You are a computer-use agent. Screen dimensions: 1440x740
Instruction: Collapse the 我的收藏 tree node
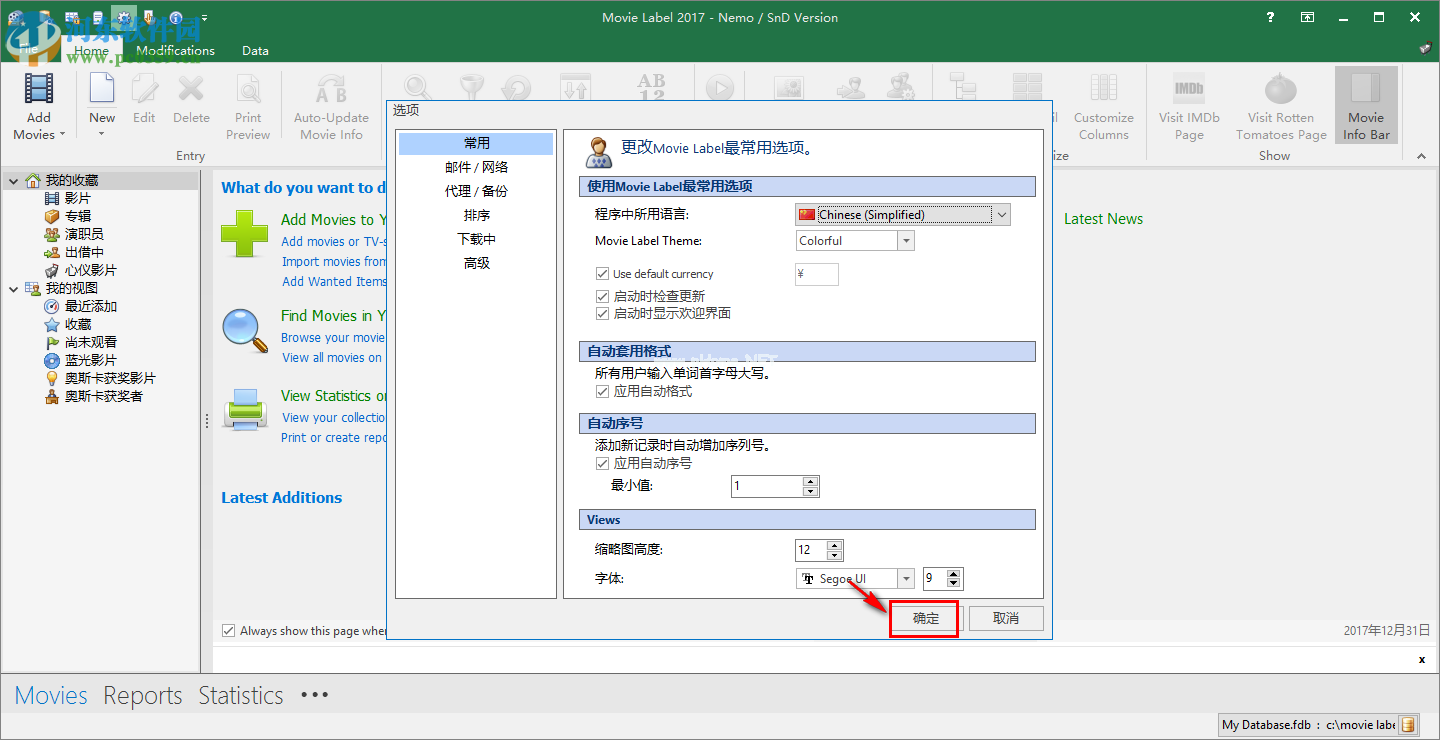pos(13,181)
